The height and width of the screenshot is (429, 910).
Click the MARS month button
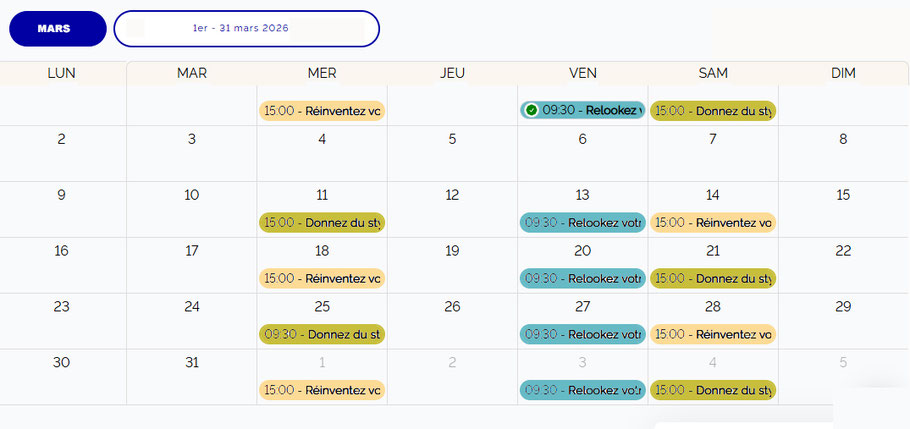[x=57, y=29]
